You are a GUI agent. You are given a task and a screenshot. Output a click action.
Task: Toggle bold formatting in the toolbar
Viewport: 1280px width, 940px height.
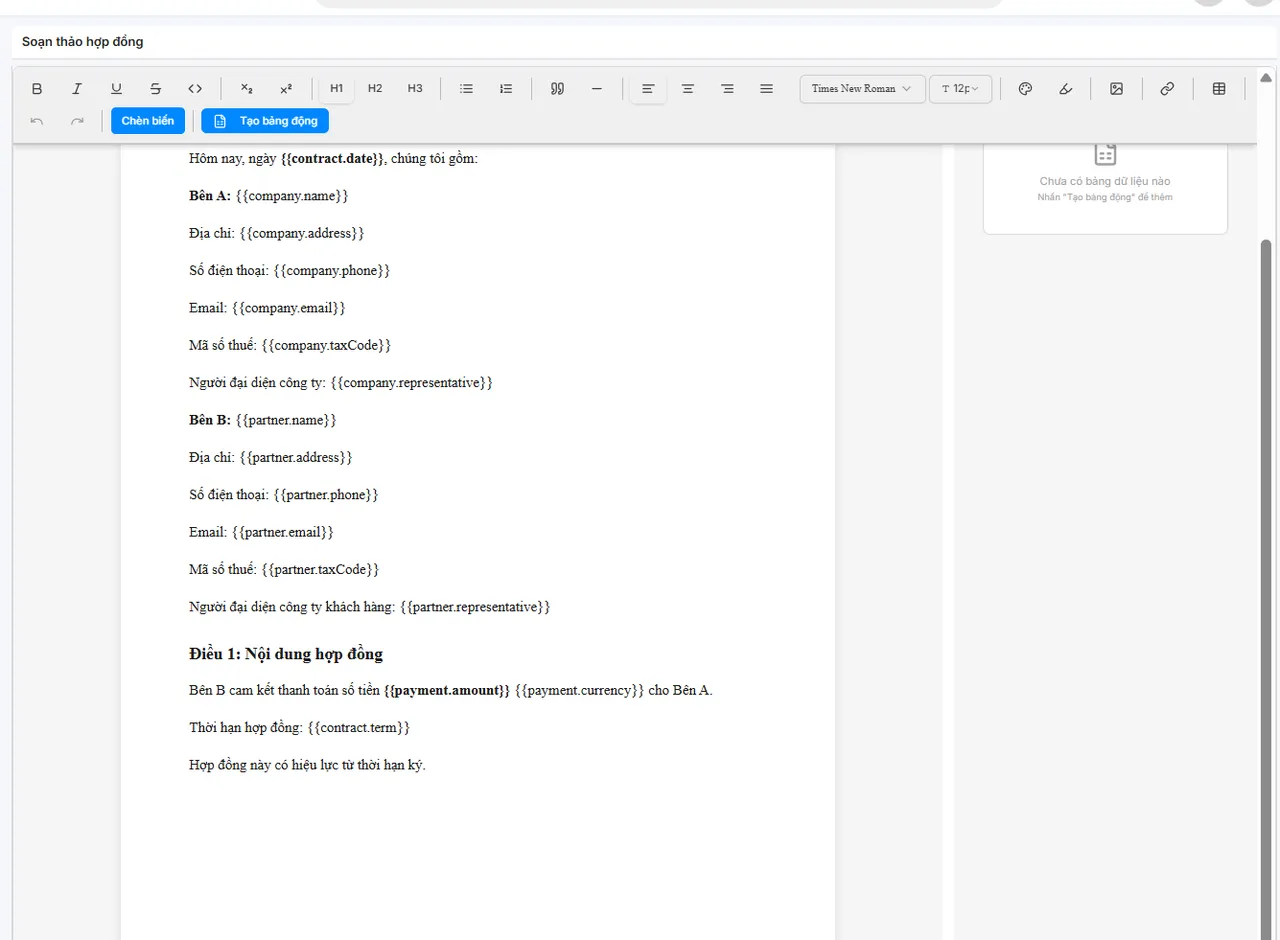pos(37,89)
